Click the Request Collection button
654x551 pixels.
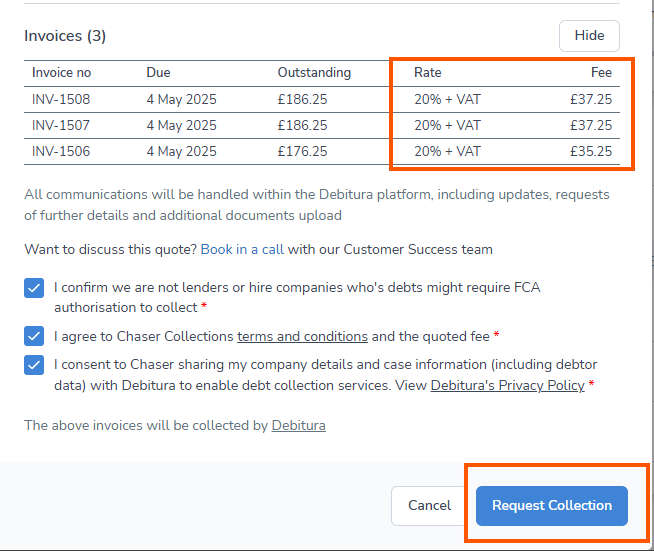551,505
